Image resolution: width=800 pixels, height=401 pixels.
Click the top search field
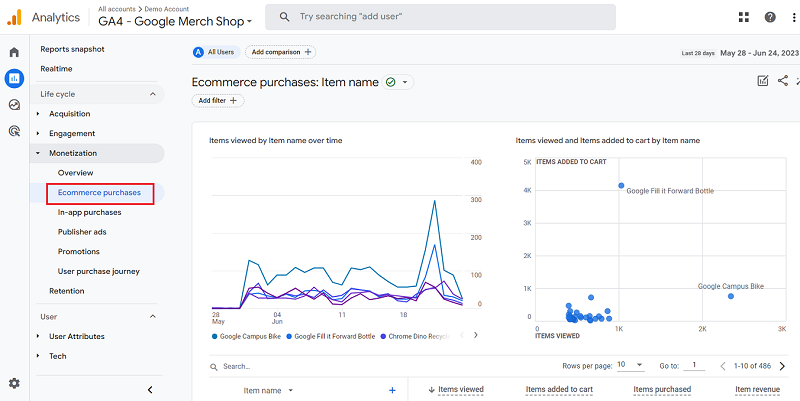[x=440, y=17]
